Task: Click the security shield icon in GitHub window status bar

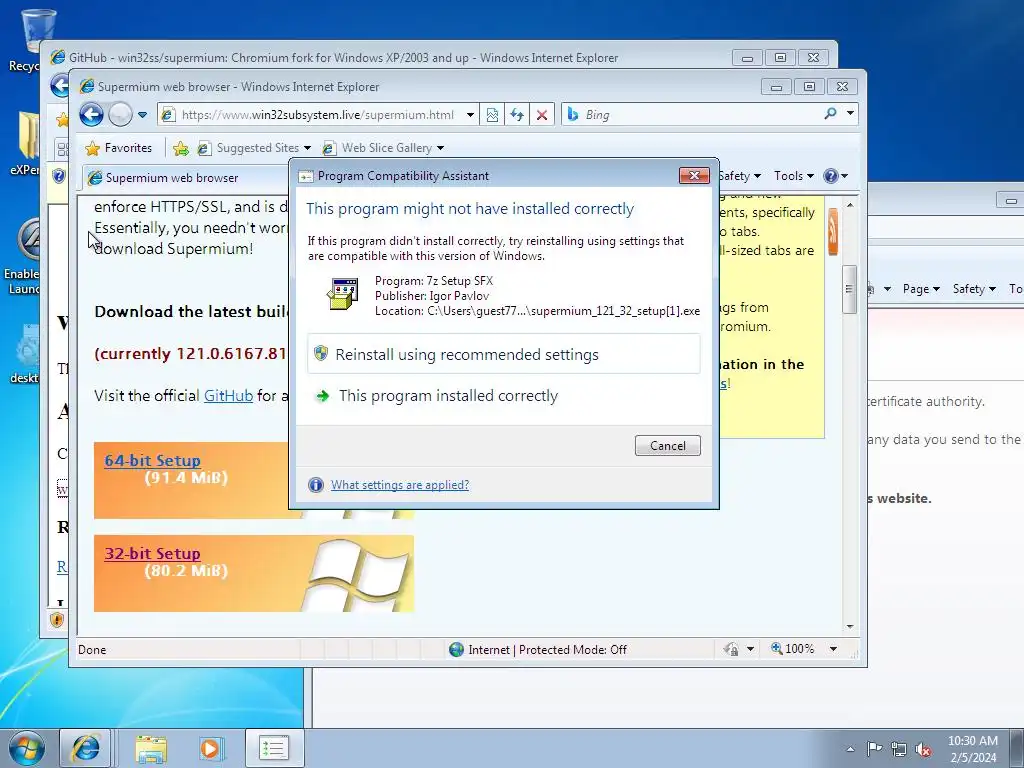Action: coord(57,618)
